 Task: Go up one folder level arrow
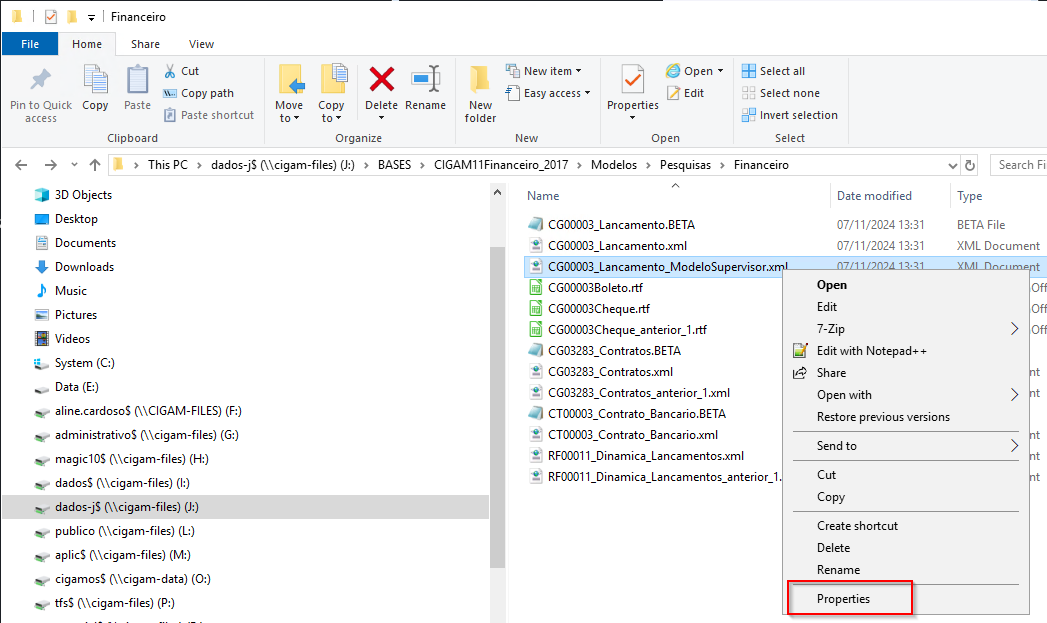[x=95, y=165]
